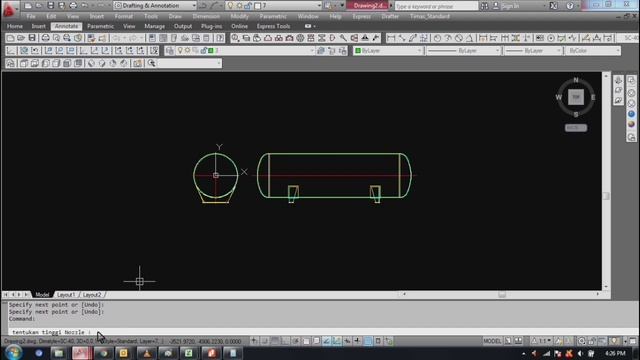Click the Windows Start button
The height and width of the screenshot is (360, 640).
[13, 352]
